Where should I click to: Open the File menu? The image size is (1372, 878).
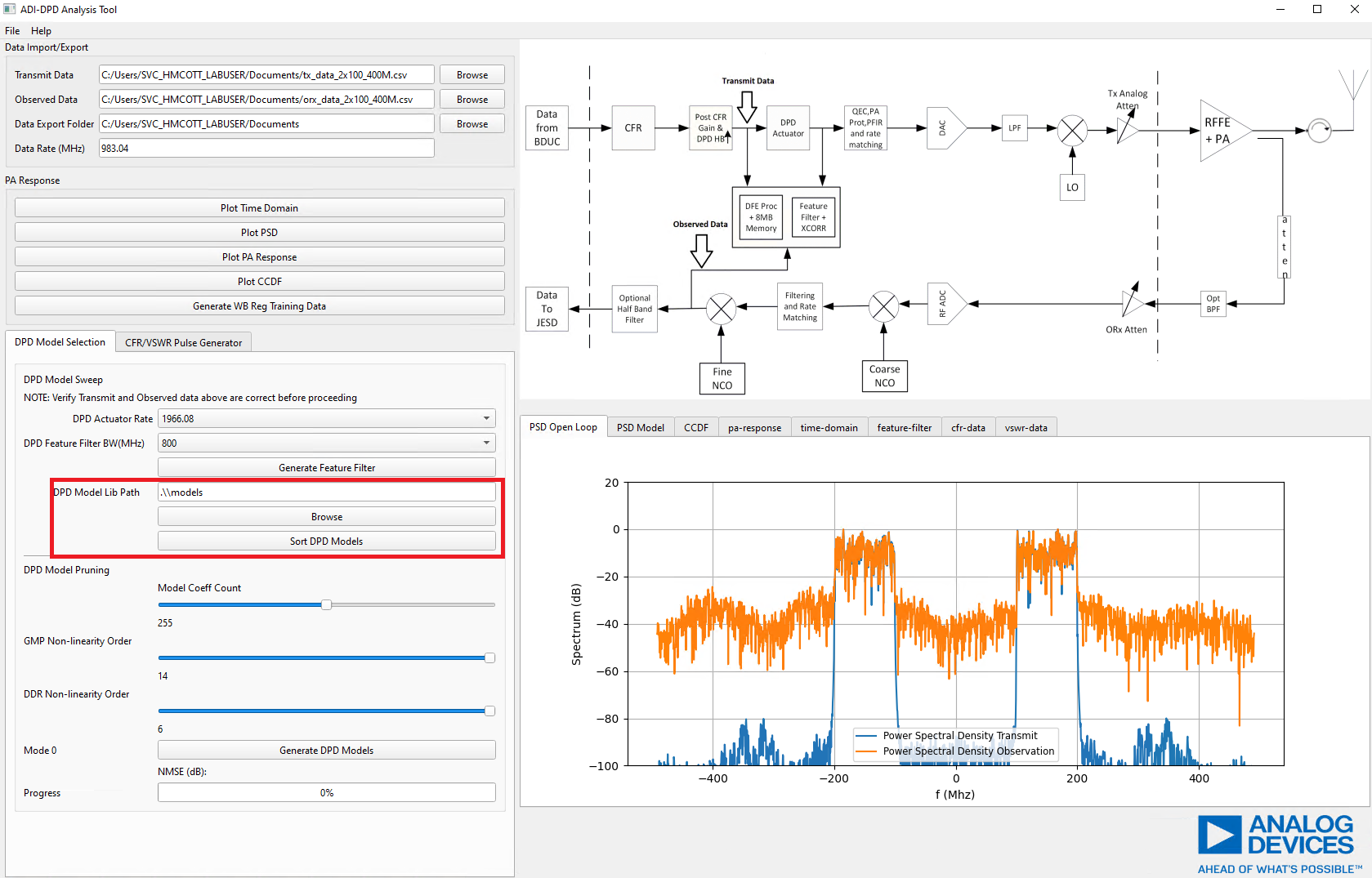pyautogui.click(x=12, y=31)
